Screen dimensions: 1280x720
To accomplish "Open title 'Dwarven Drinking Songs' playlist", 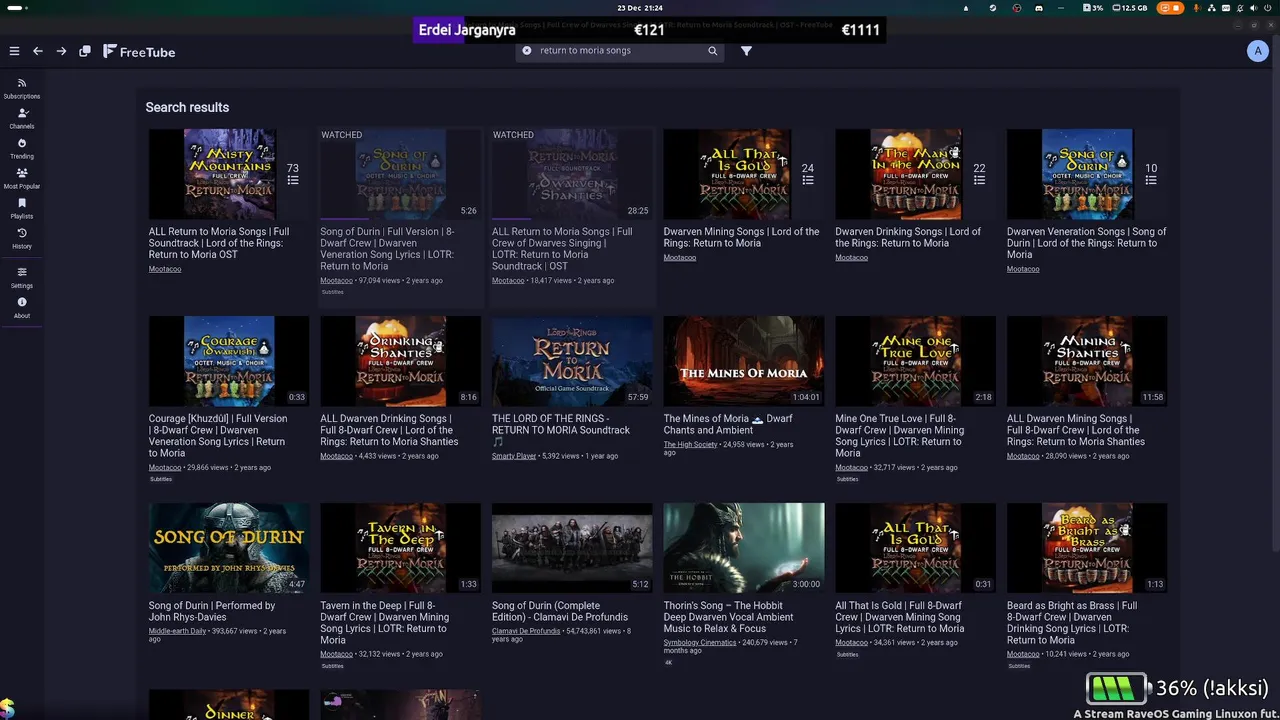I will tap(908, 237).
